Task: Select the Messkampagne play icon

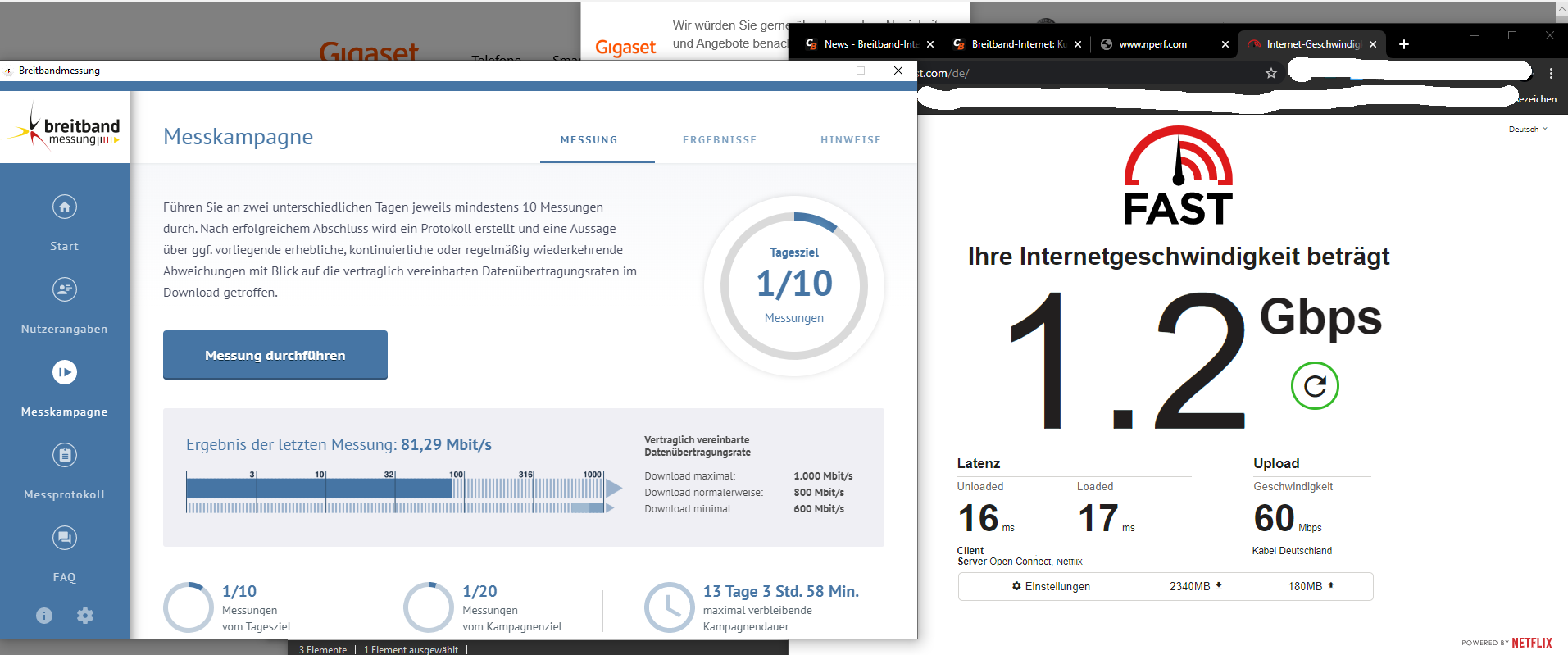Action: [65, 372]
